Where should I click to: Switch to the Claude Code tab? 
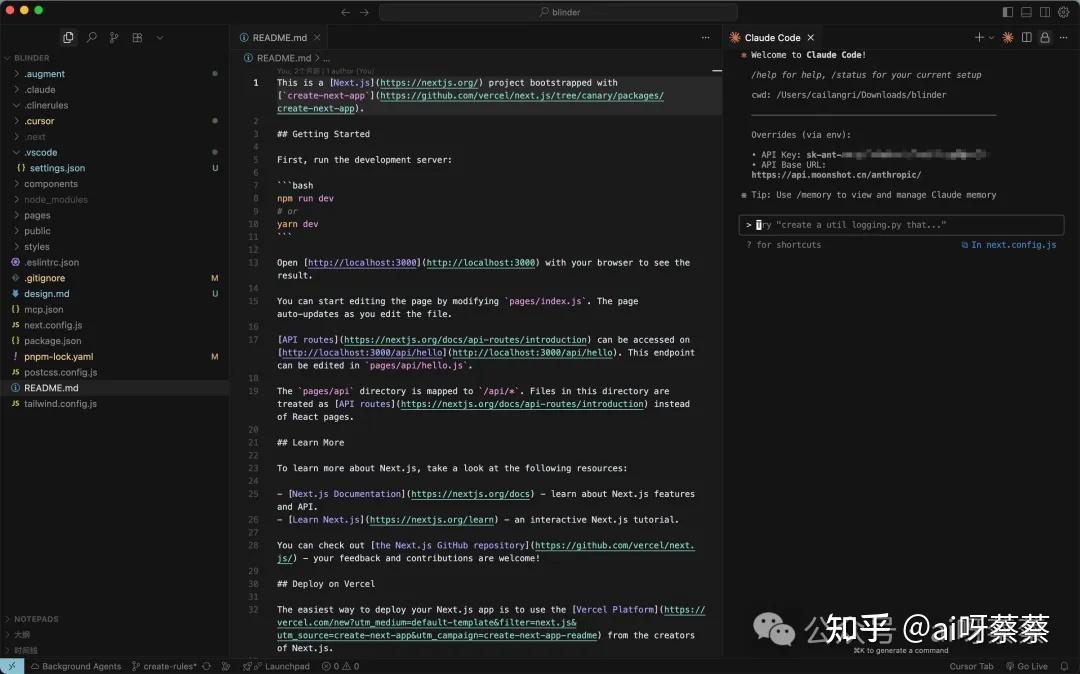click(x=775, y=36)
